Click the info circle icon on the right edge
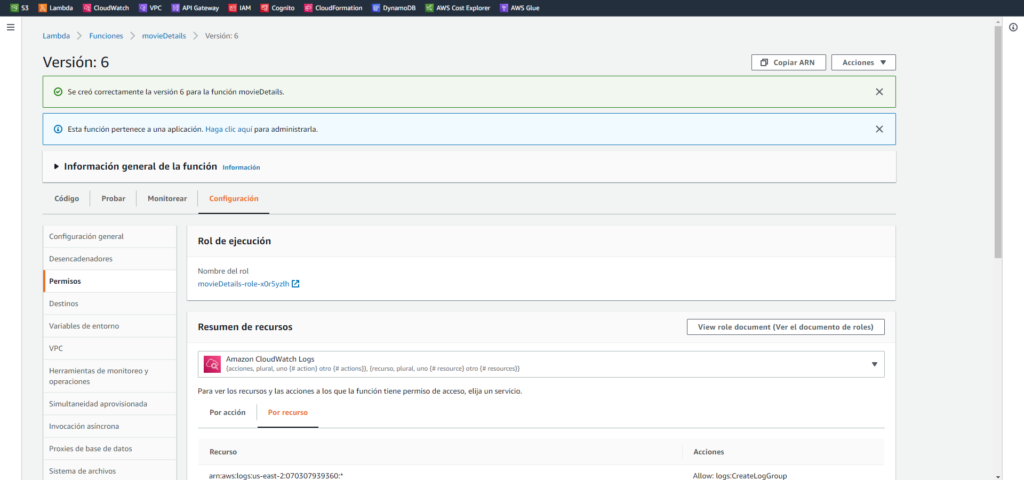 pyautogui.click(x=1013, y=27)
